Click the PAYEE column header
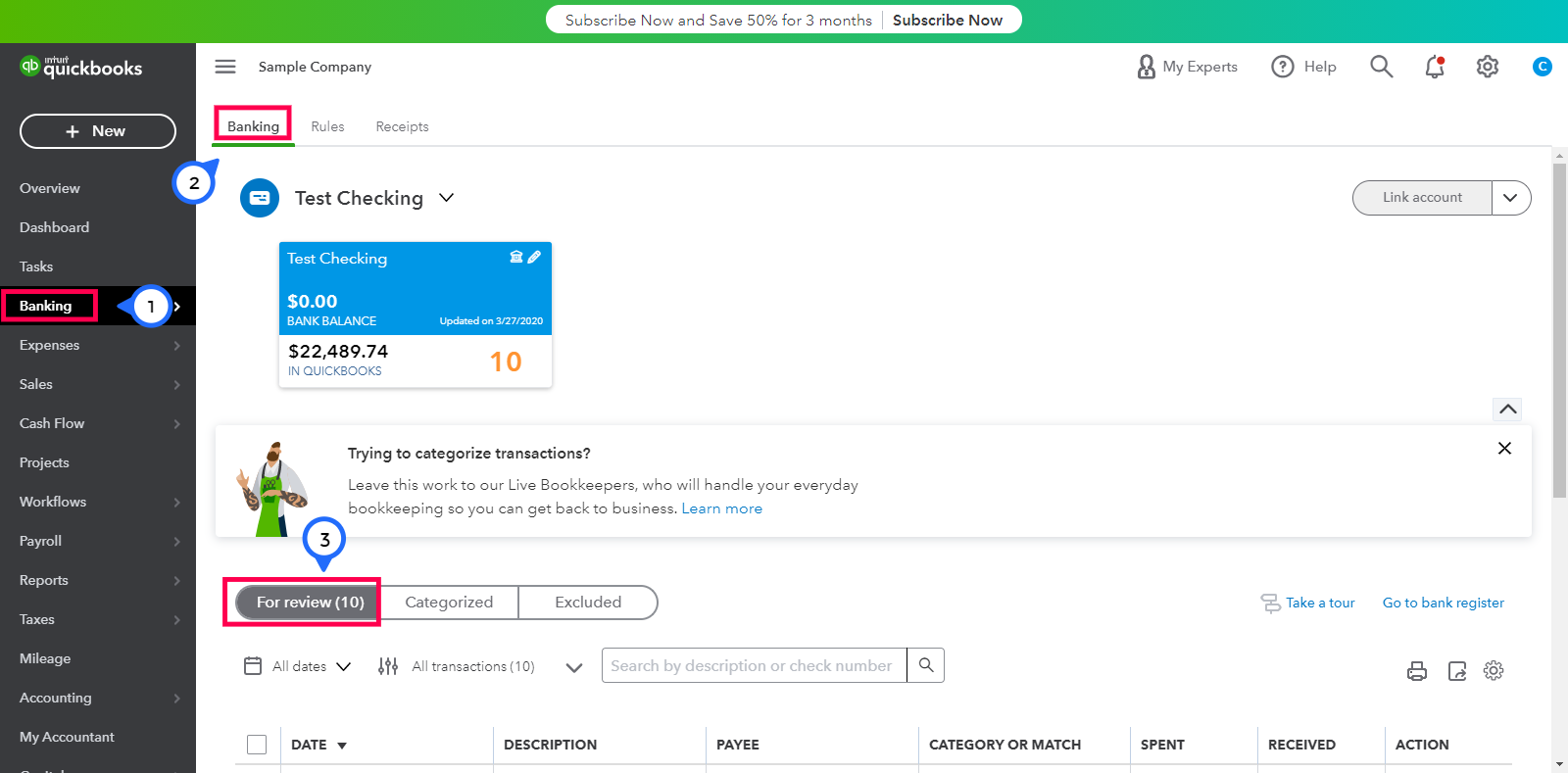1568x773 pixels. coord(737,745)
